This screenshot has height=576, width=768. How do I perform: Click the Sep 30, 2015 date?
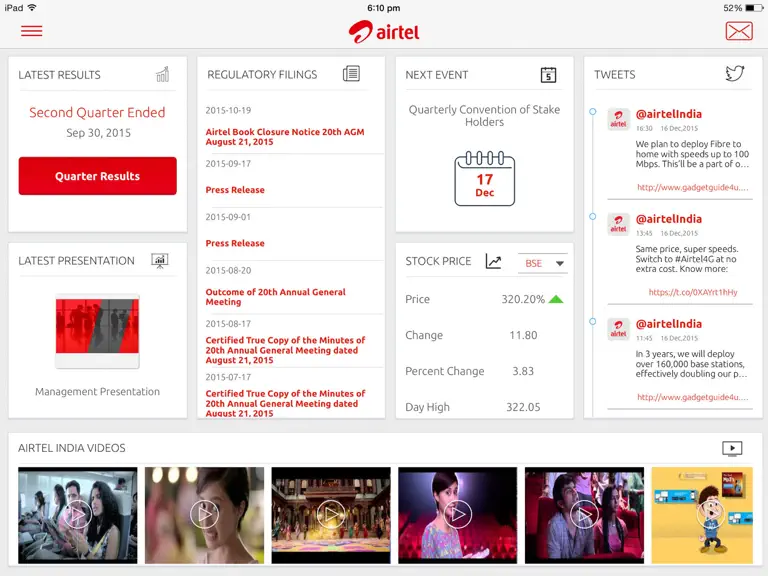click(98, 133)
